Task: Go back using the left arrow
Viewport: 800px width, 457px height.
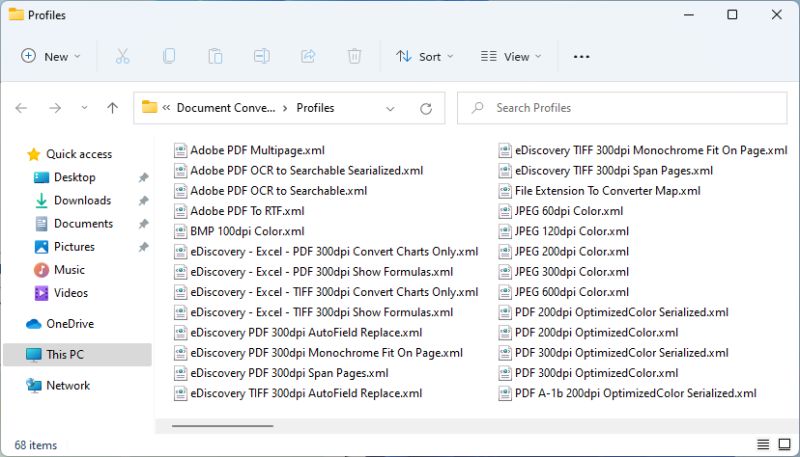Action: pyautogui.click(x=21, y=108)
